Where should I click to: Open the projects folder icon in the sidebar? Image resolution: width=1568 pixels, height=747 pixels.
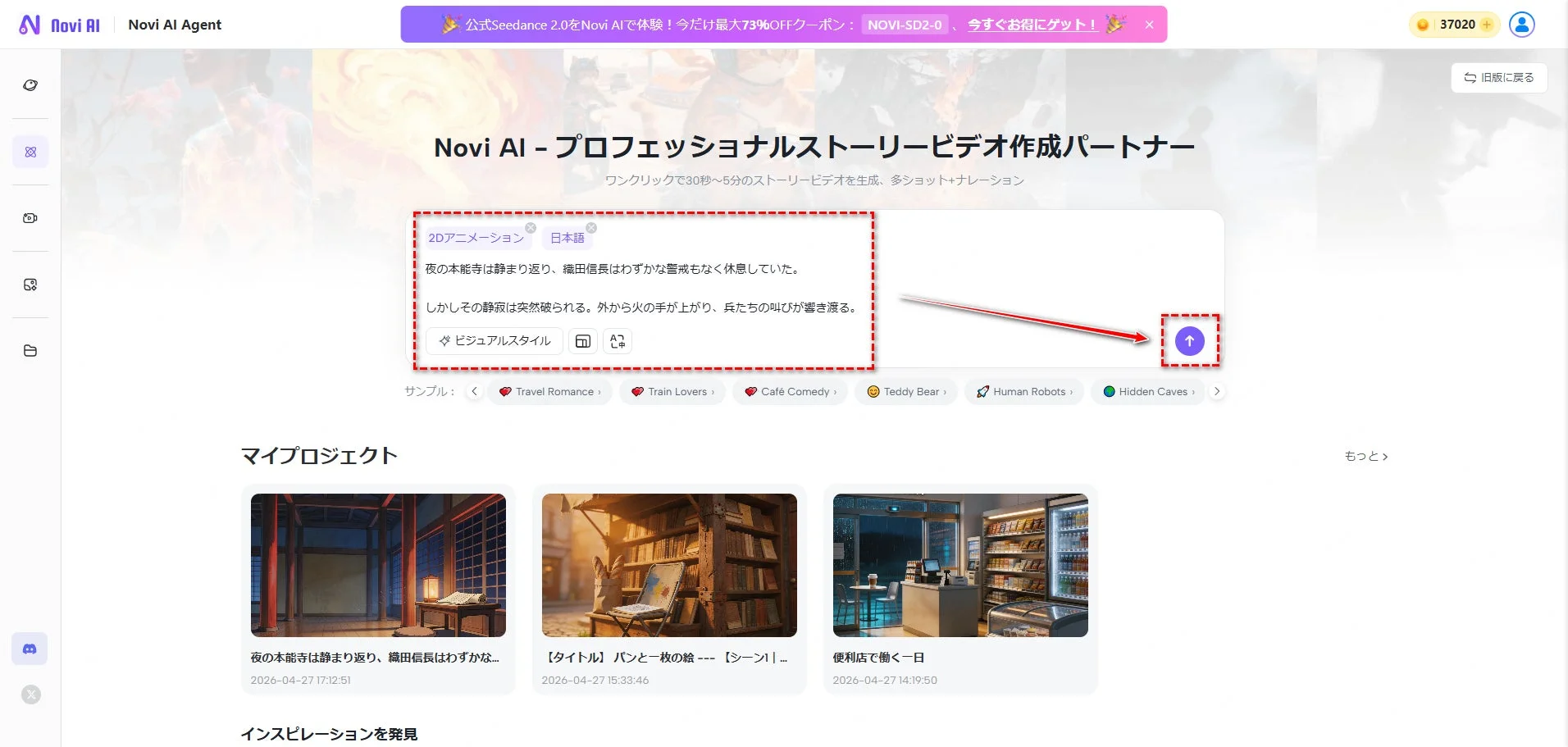[x=30, y=350]
